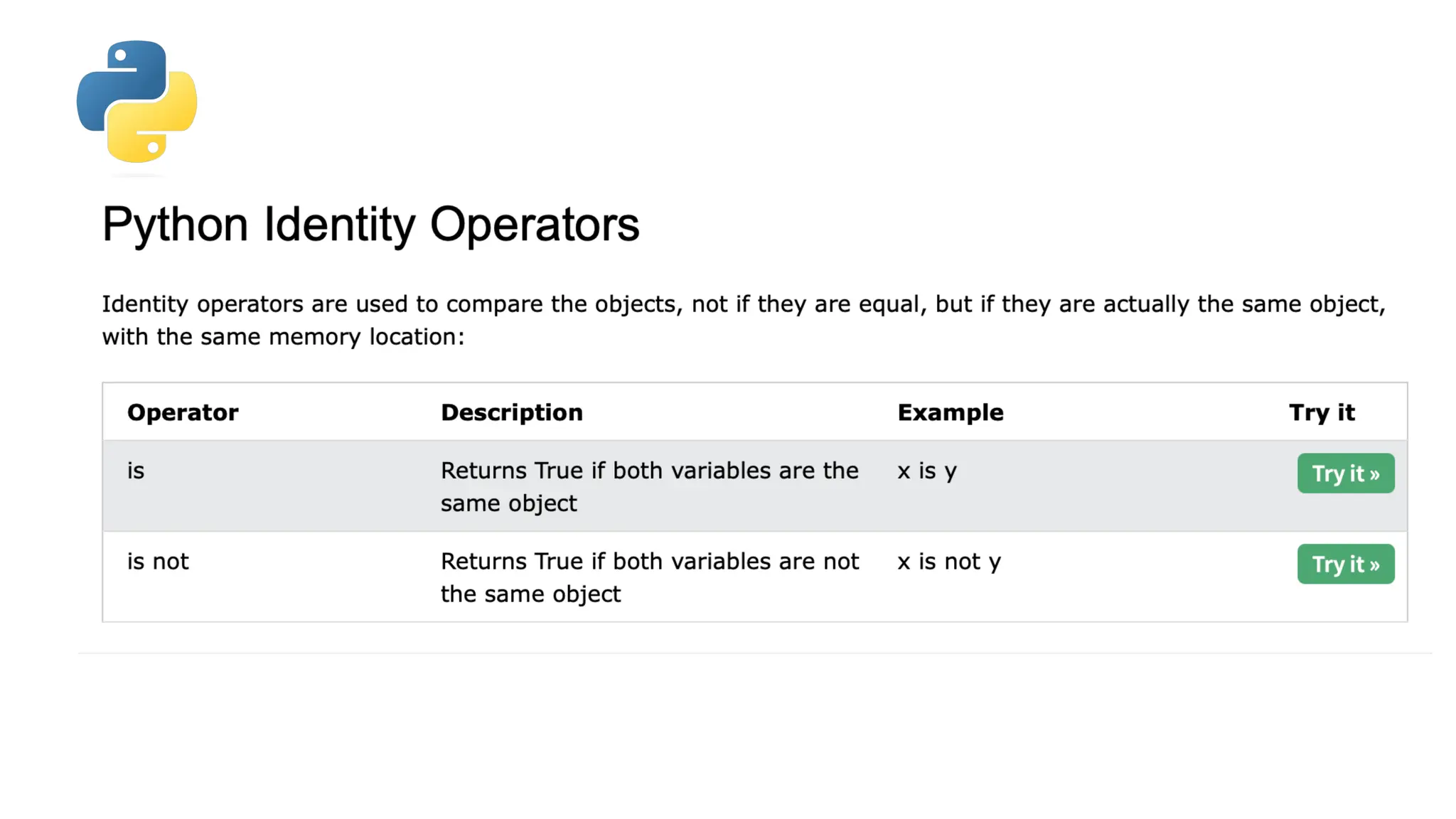Select the 'is' operator cell

pyautogui.click(x=135, y=471)
